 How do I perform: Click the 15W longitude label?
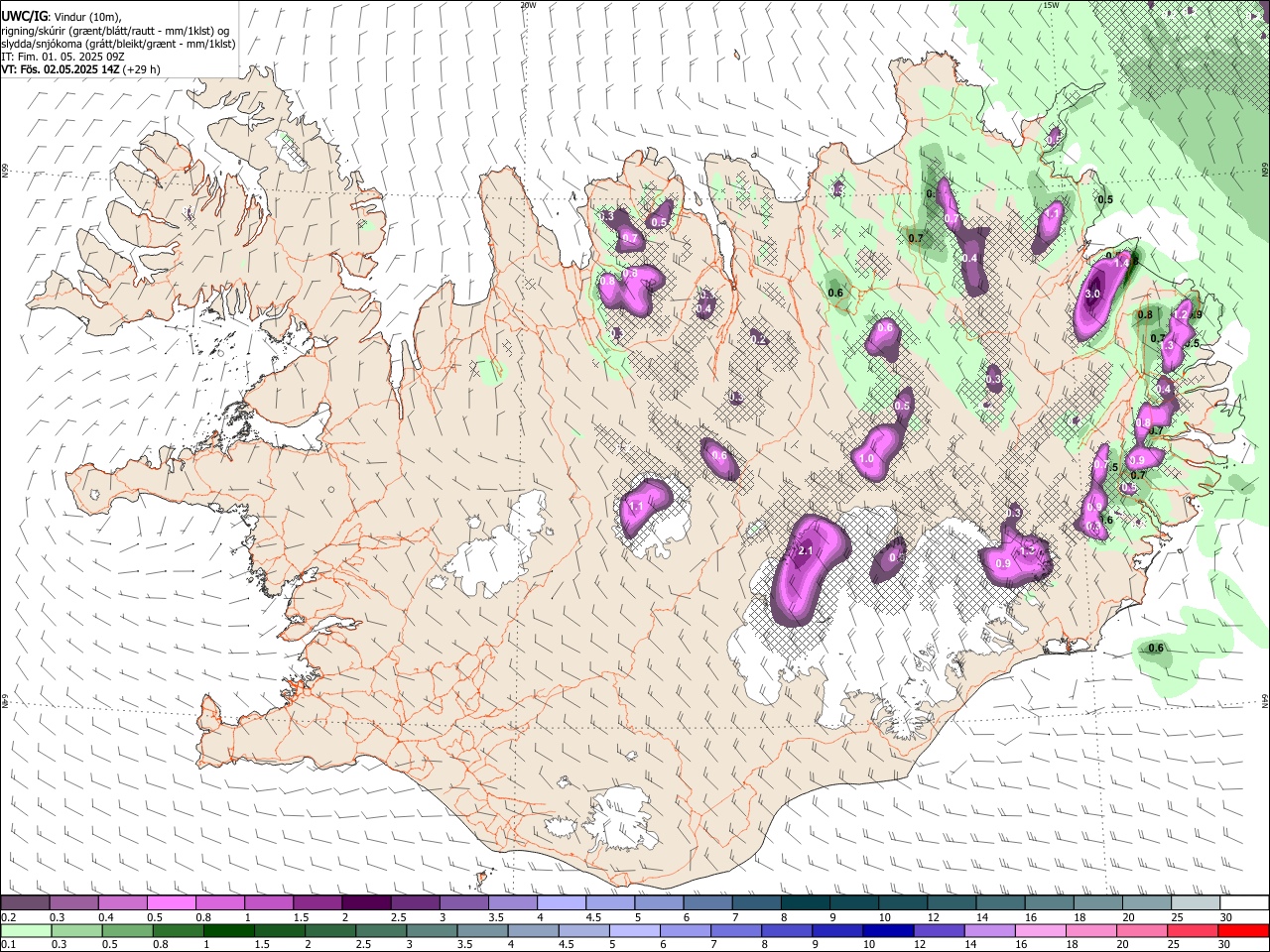click(1051, 5)
